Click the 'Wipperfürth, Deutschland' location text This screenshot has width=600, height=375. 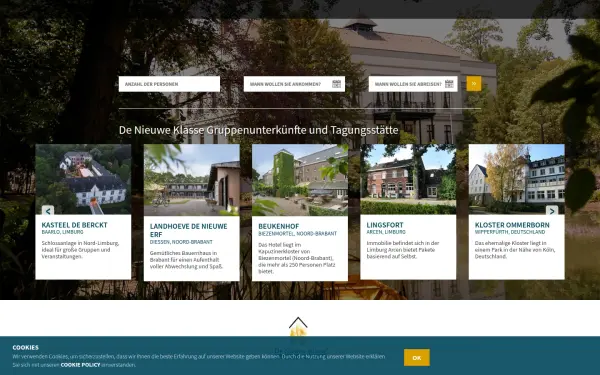point(510,232)
